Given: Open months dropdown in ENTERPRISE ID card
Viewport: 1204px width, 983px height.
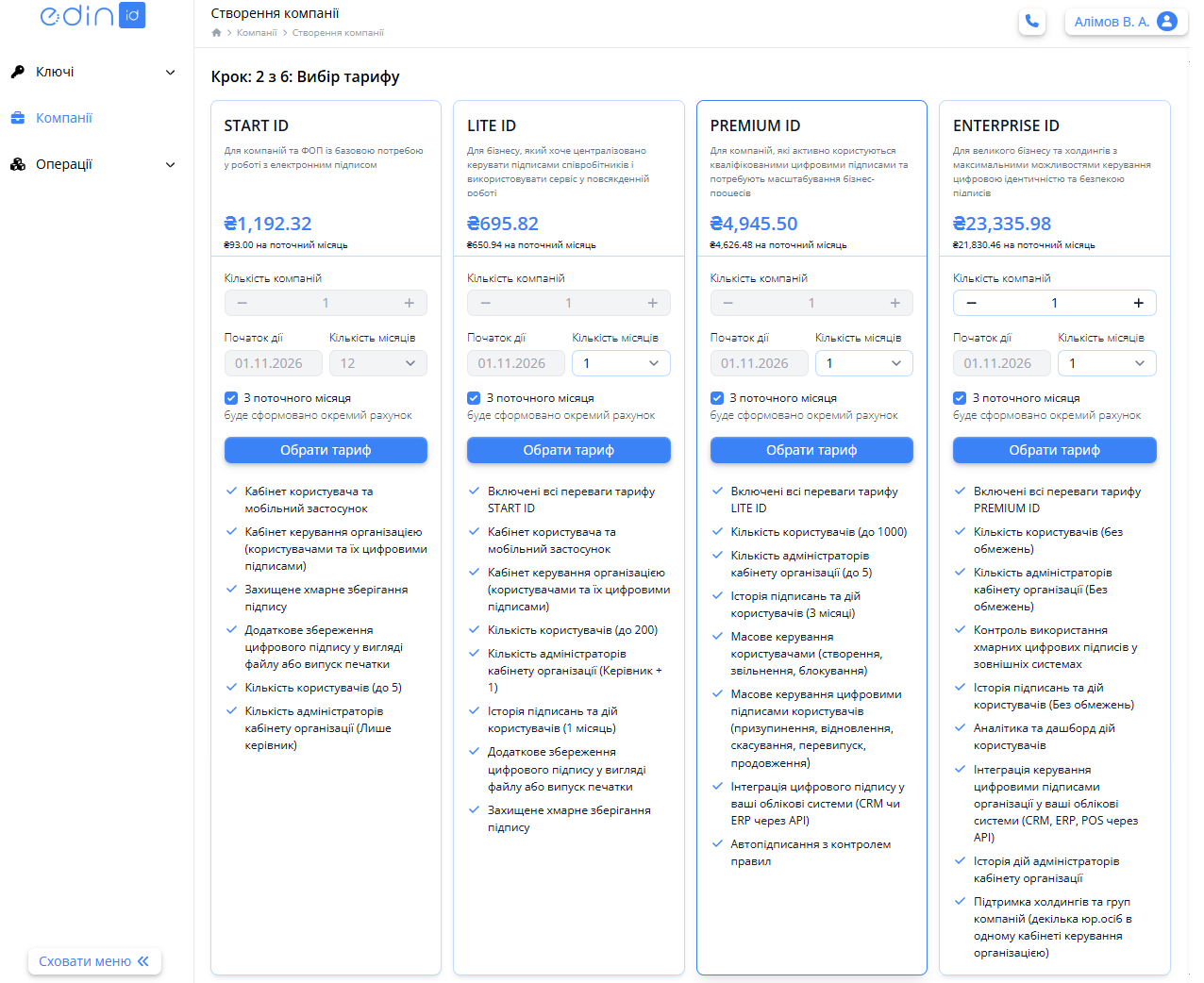Looking at the screenshot, I should pyautogui.click(x=1107, y=363).
